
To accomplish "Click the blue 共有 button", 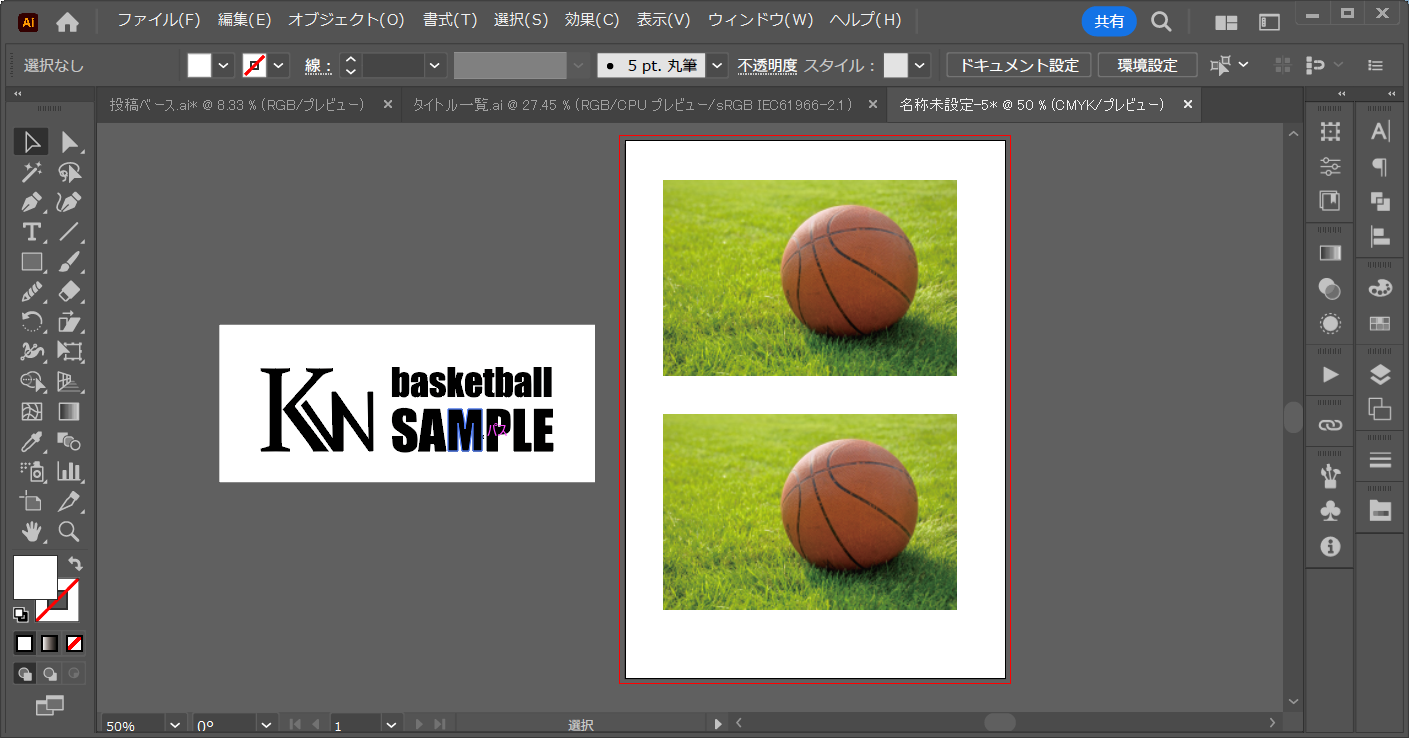I will tap(1108, 21).
